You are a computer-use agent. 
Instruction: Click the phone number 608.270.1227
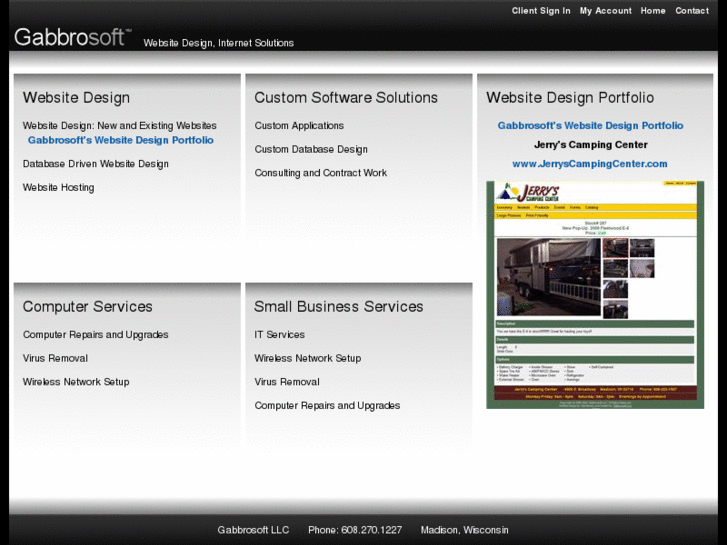click(x=371, y=530)
